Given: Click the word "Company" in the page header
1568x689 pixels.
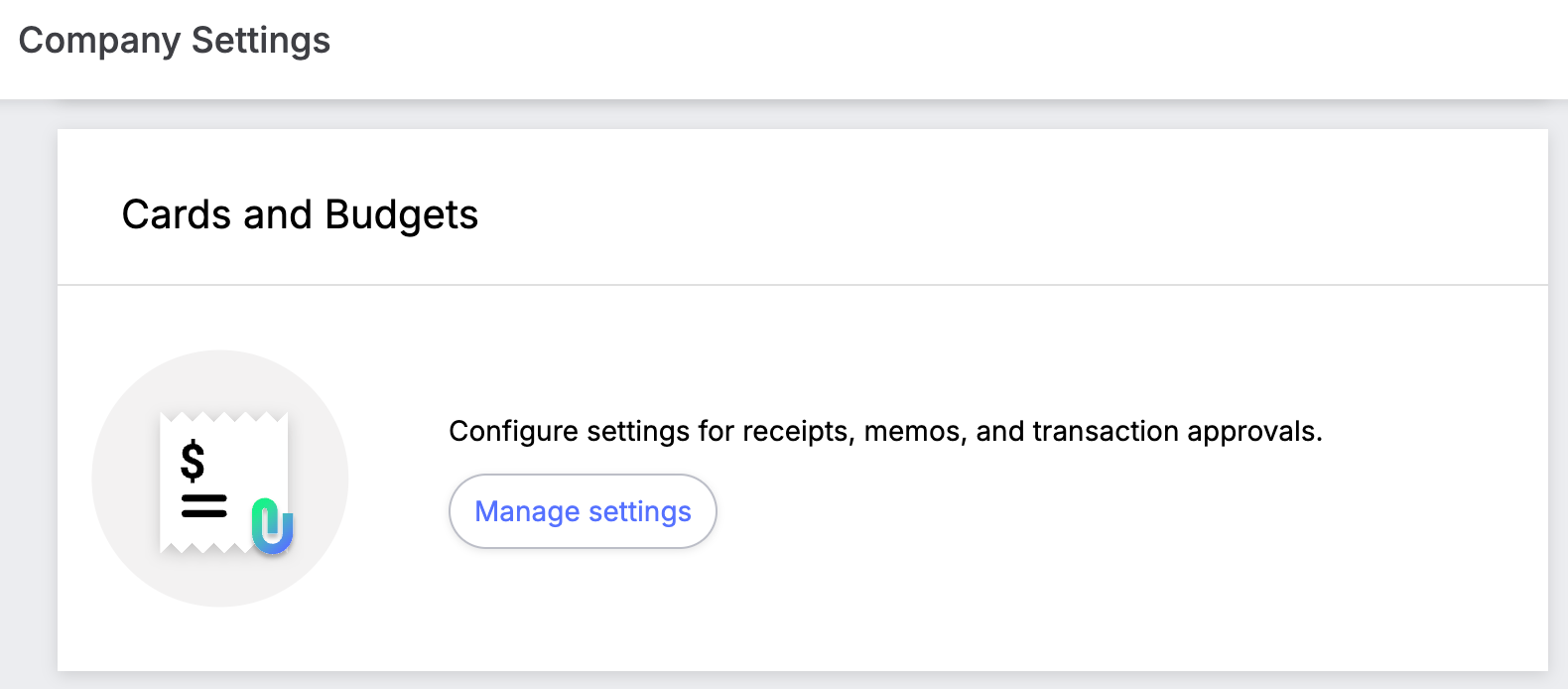Looking at the screenshot, I should [x=100, y=42].
